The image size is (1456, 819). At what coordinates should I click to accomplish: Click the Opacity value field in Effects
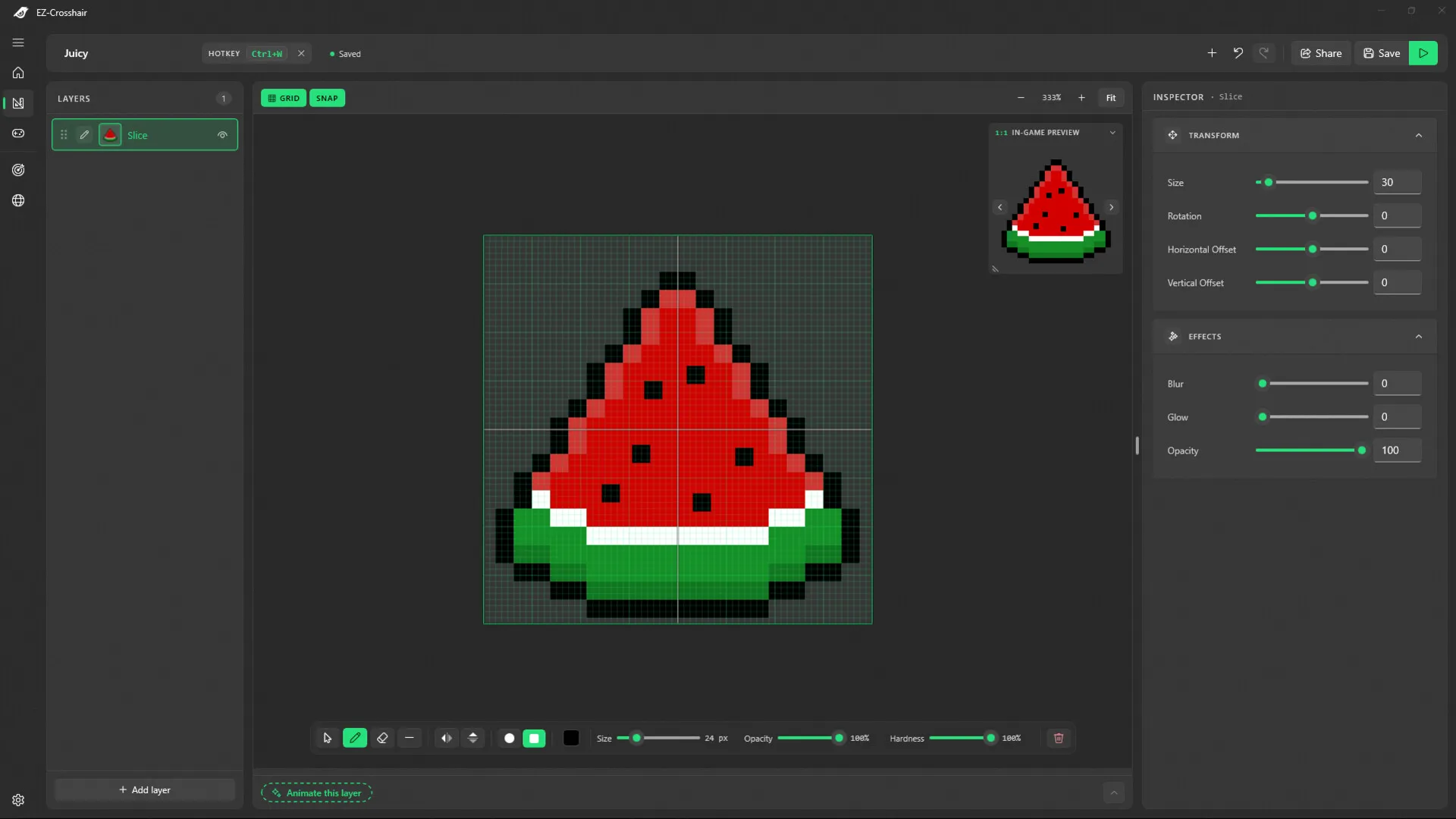pyautogui.click(x=1397, y=450)
